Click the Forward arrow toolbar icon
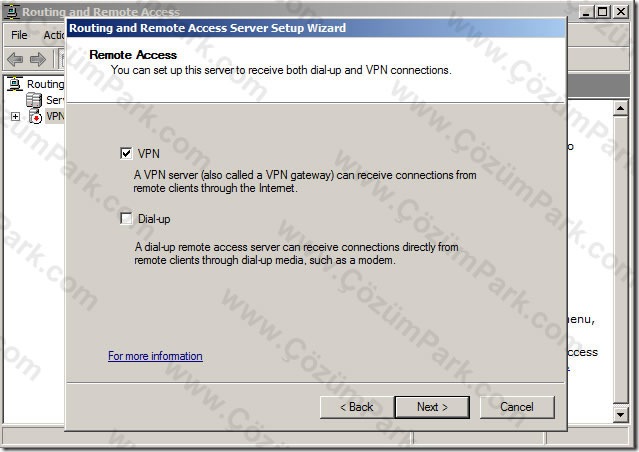Image resolution: width=639 pixels, height=452 pixels. 38,60
